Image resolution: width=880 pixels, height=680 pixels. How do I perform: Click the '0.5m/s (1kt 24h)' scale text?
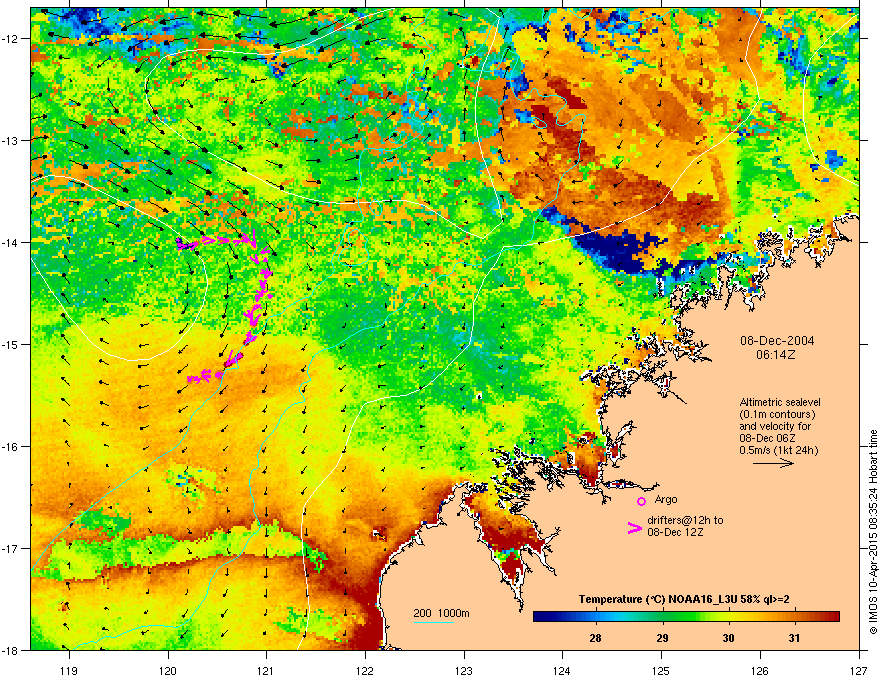[778, 450]
